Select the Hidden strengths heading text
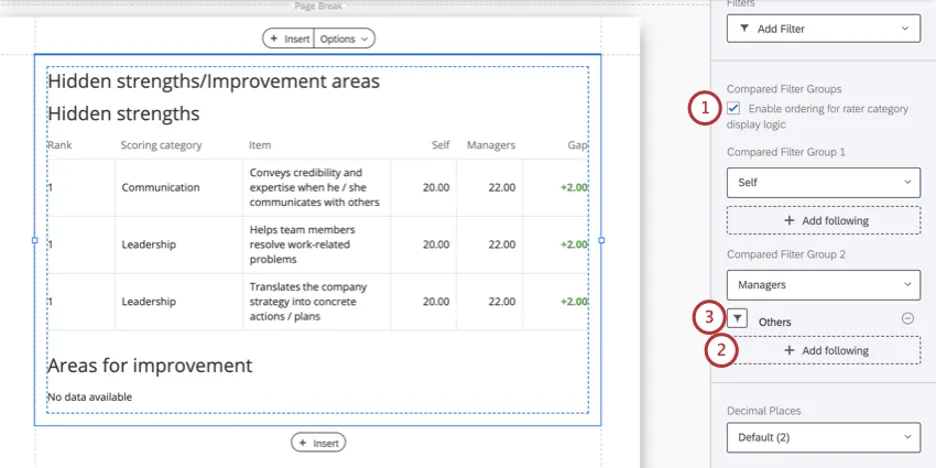 (124, 113)
